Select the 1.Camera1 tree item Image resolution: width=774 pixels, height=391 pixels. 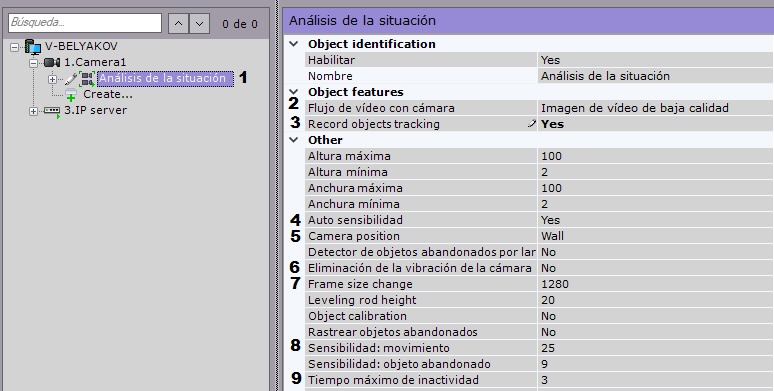point(95,63)
